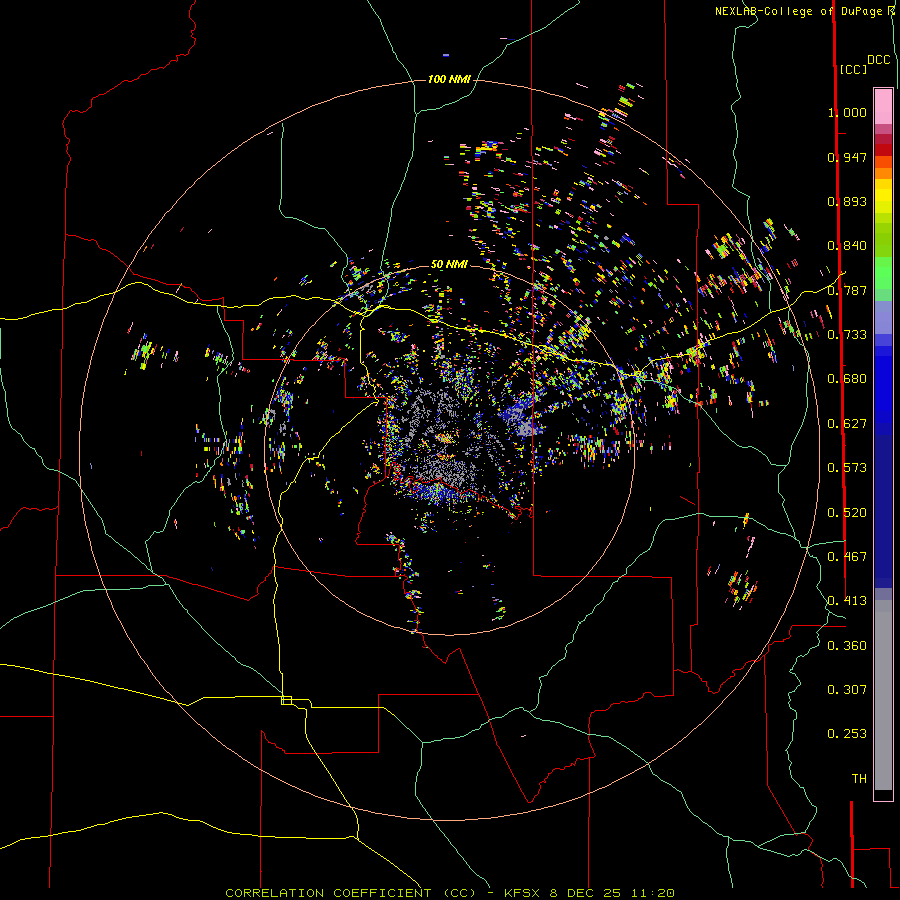Image resolution: width=900 pixels, height=900 pixels.
Task: Pick the orange segment of the color bar
Action: coord(883,173)
